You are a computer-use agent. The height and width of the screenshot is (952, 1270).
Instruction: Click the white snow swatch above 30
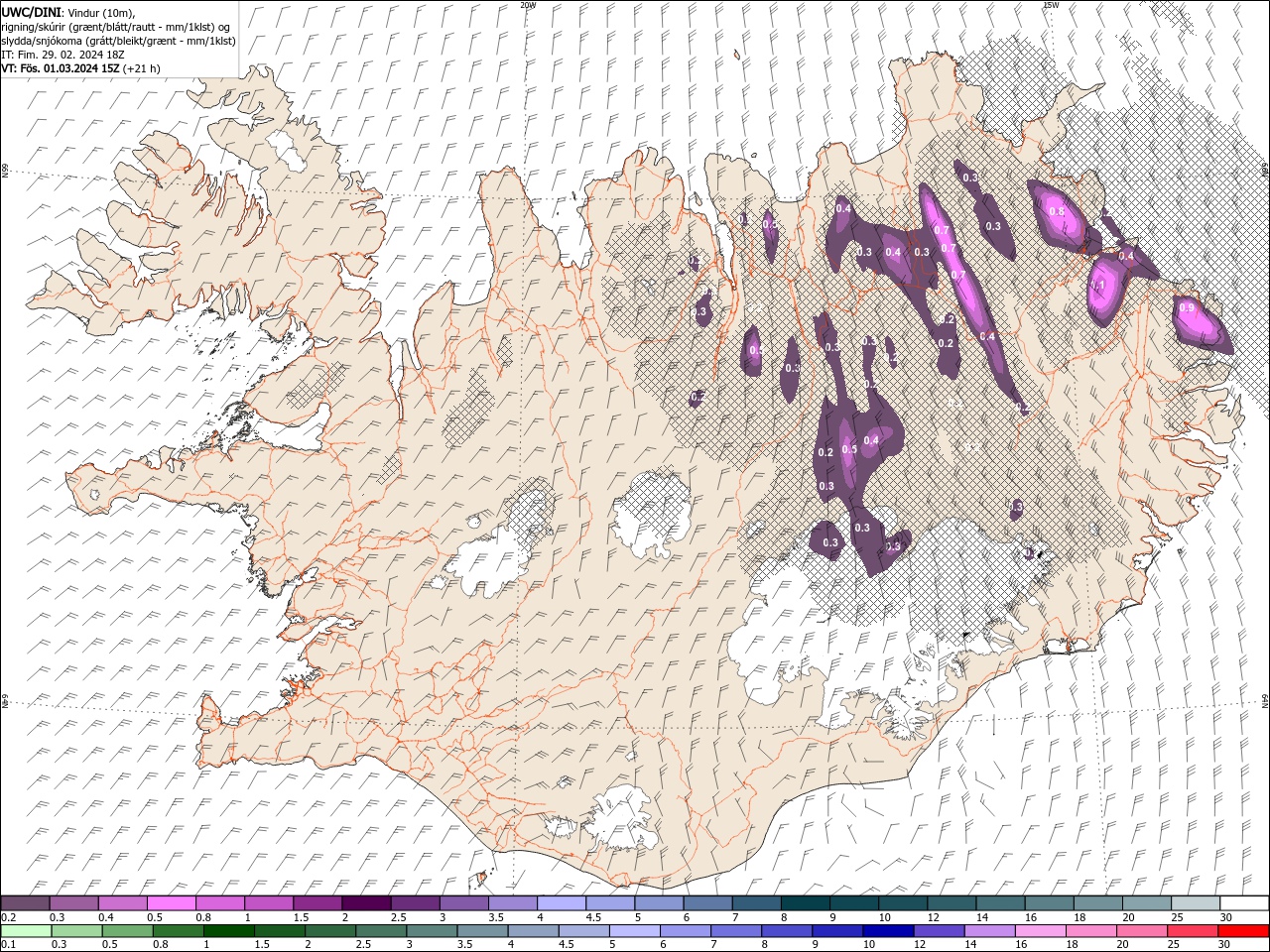pyautogui.click(x=1244, y=903)
